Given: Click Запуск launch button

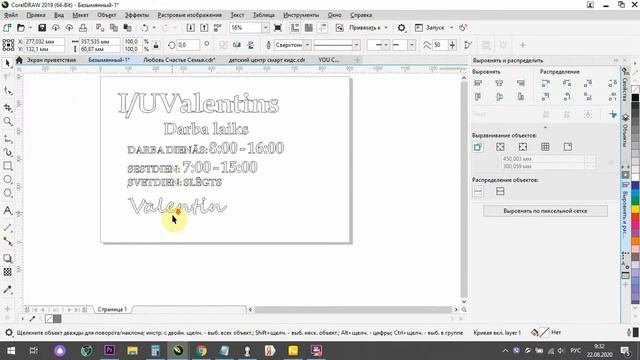Looking at the screenshot, I should (430, 28).
